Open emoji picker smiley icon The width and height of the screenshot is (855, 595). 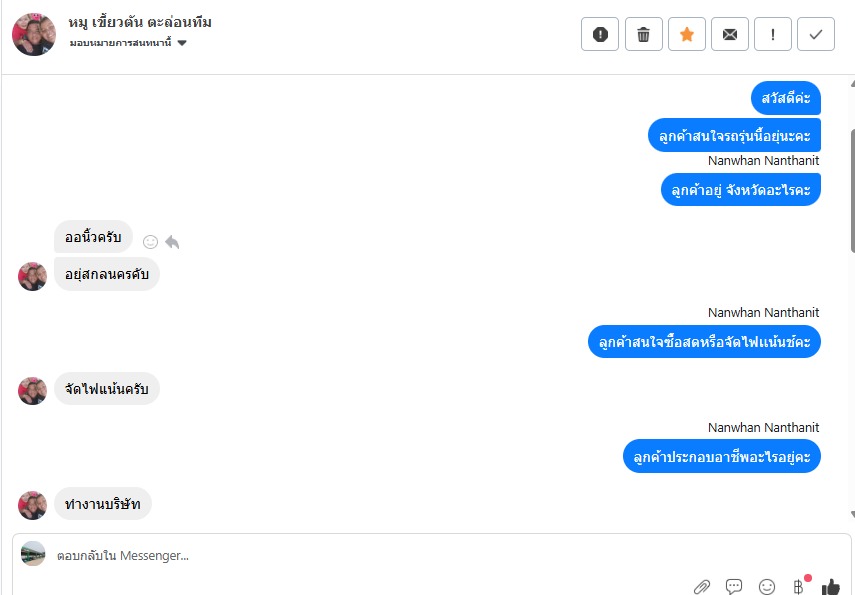pyautogui.click(x=767, y=587)
